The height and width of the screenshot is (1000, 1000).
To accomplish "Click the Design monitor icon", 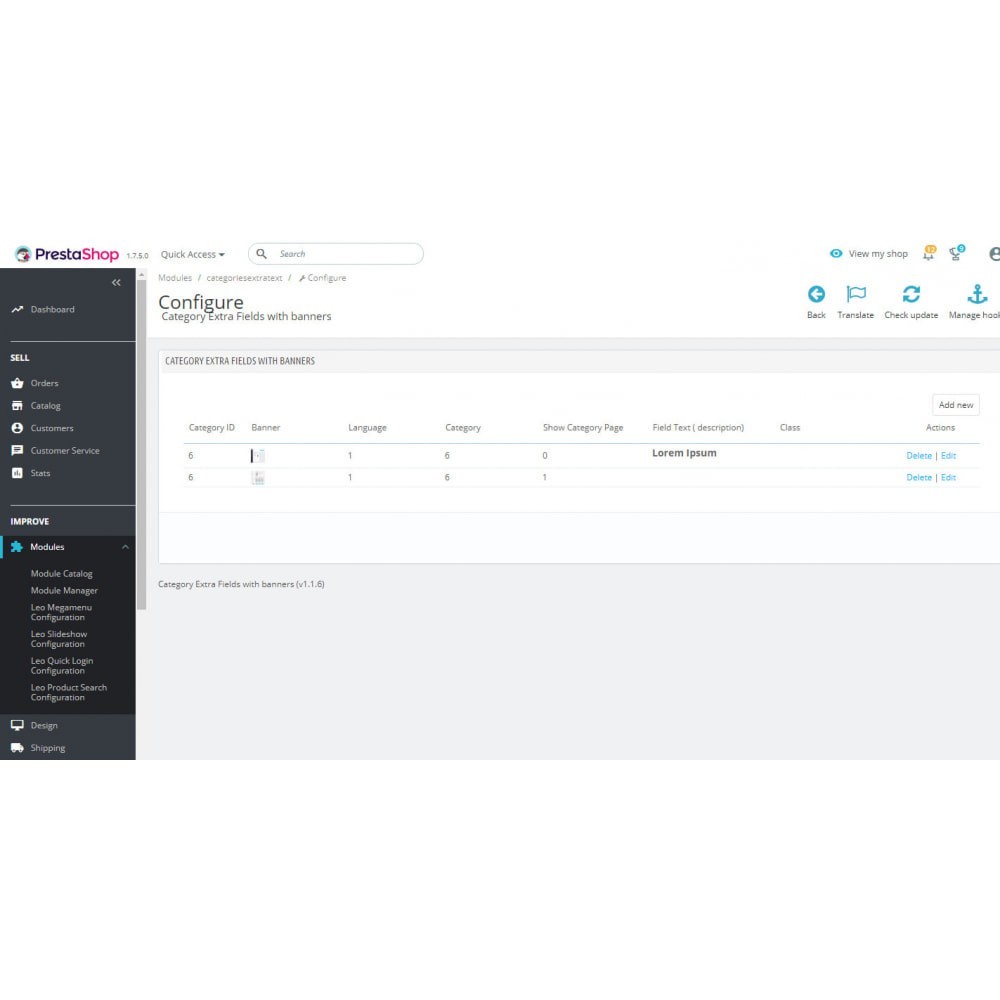I will tap(17, 725).
